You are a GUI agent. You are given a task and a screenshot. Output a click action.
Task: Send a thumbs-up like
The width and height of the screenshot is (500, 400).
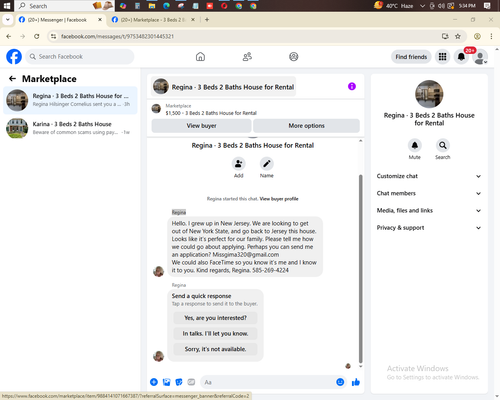point(356,382)
